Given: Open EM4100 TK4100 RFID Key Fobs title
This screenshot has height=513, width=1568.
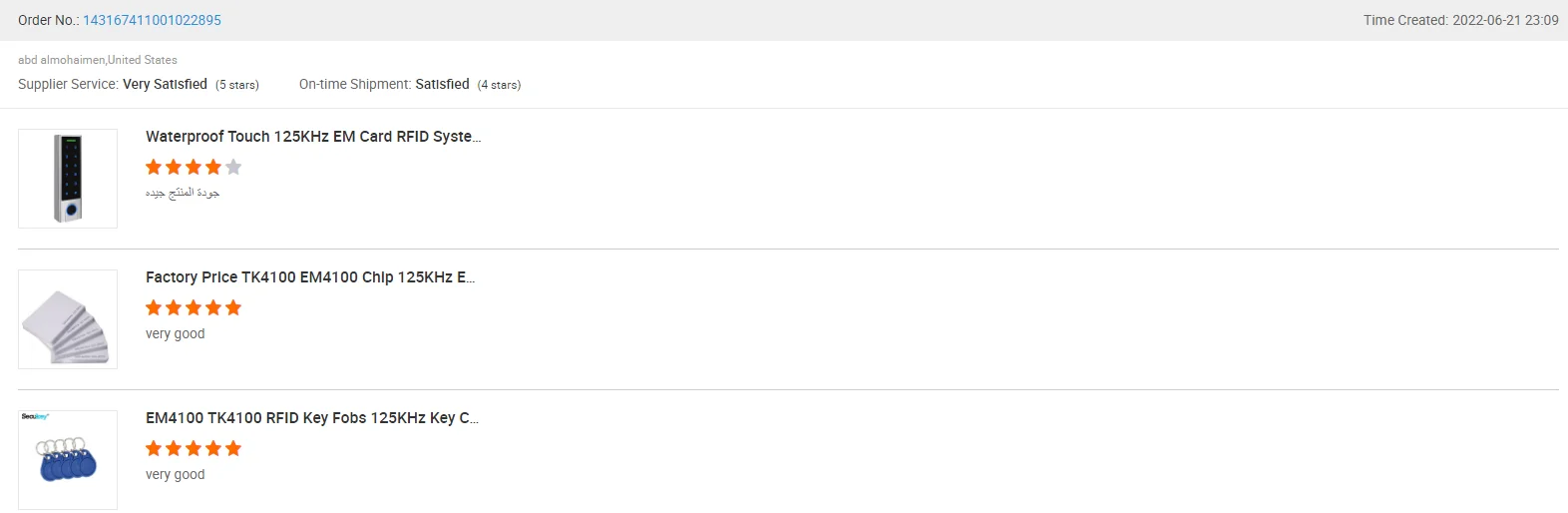Looking at the screenshot, I should coord(312,418).
